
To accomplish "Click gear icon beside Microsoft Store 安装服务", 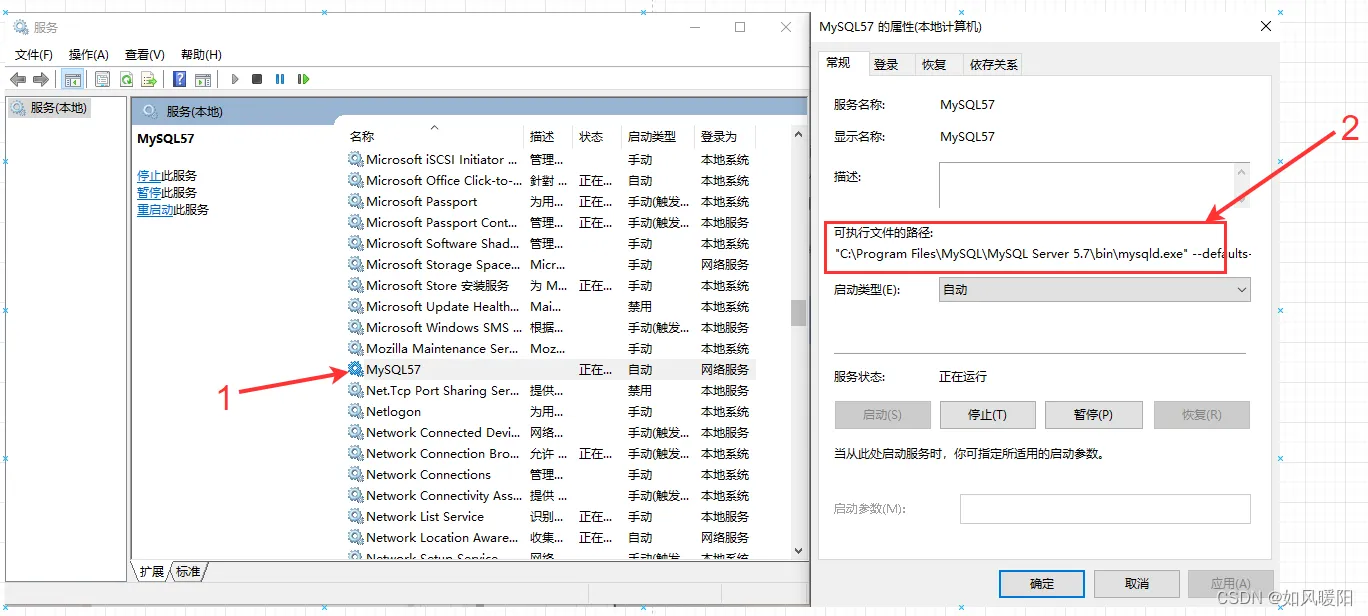I will tap(356, 286).
